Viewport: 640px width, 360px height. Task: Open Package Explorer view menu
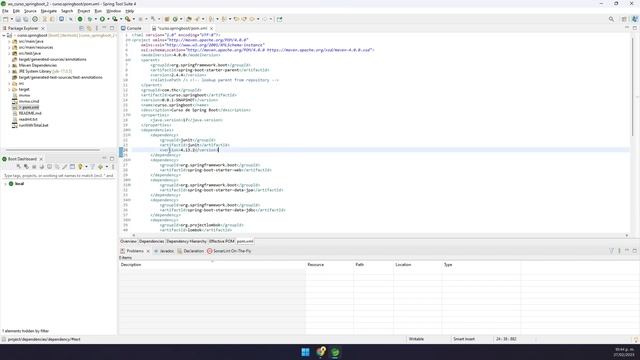tap(97, 28)
